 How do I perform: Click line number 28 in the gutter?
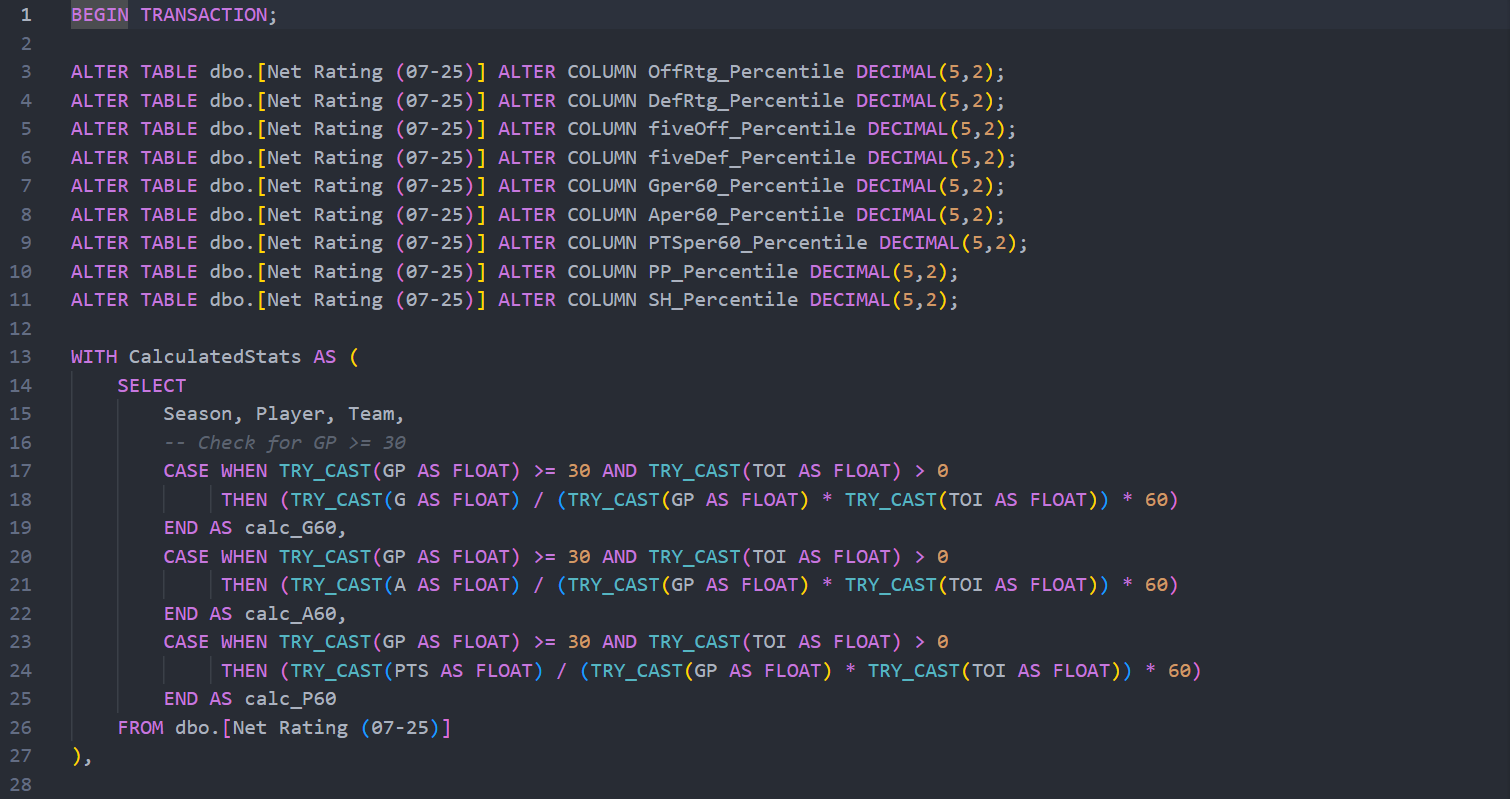(x=21, y=785)
